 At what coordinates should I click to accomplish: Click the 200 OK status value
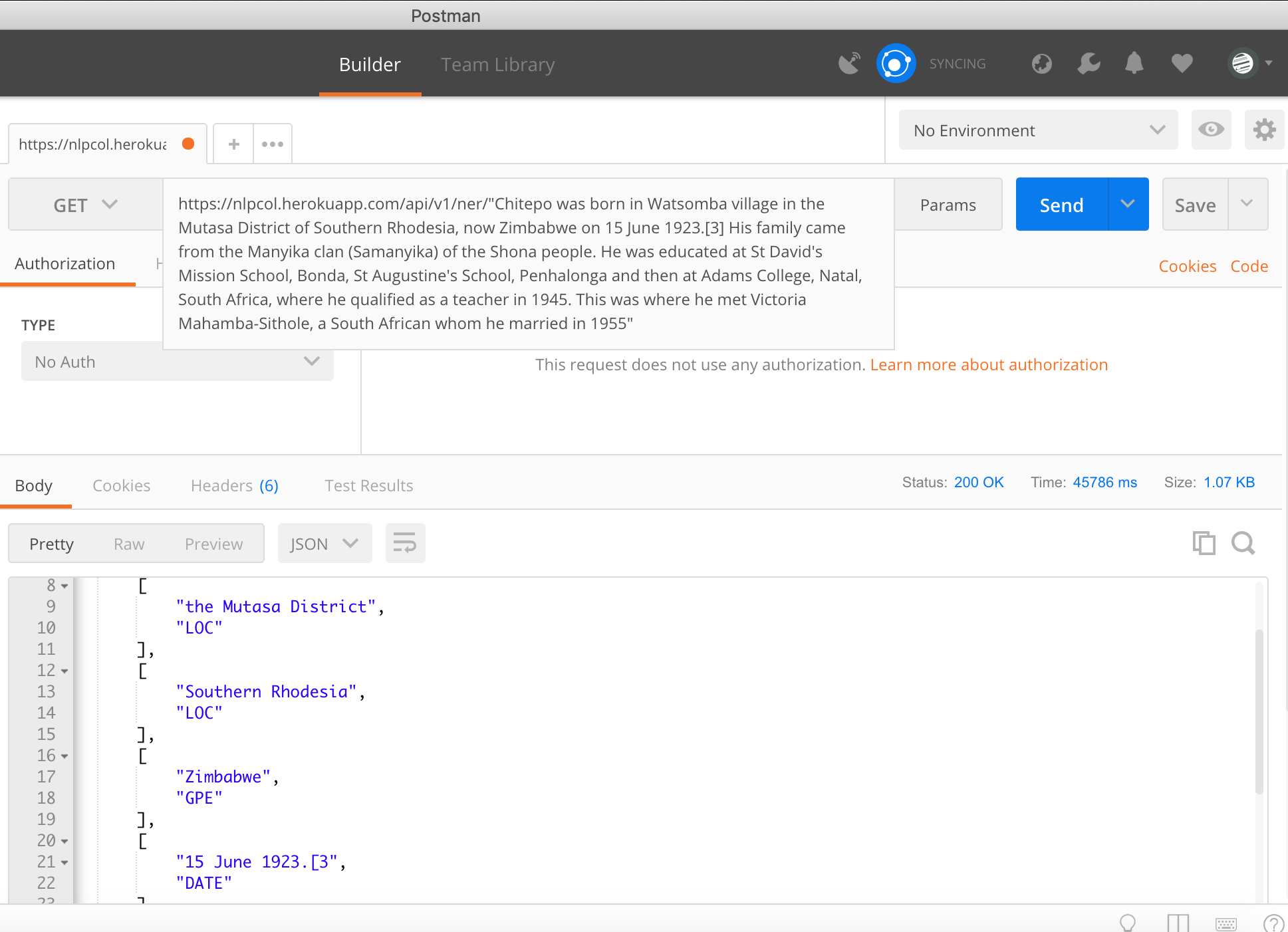(979, 482)
